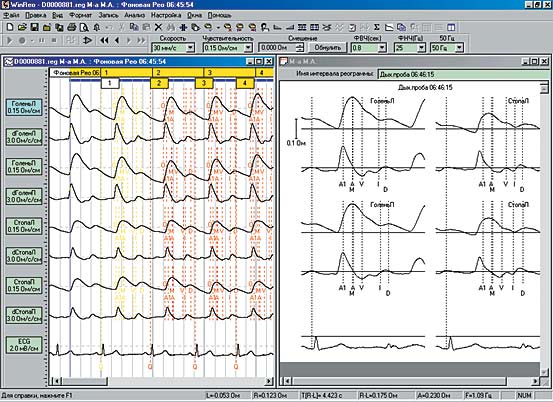This screenshot has height=402, width=553.
Task: Click the Print icon in toolbar
Action: (72, 27)
